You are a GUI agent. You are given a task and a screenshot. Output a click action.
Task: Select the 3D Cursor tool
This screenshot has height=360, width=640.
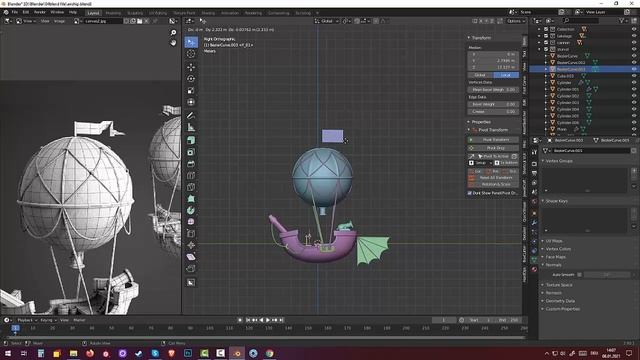pos(191,54)
